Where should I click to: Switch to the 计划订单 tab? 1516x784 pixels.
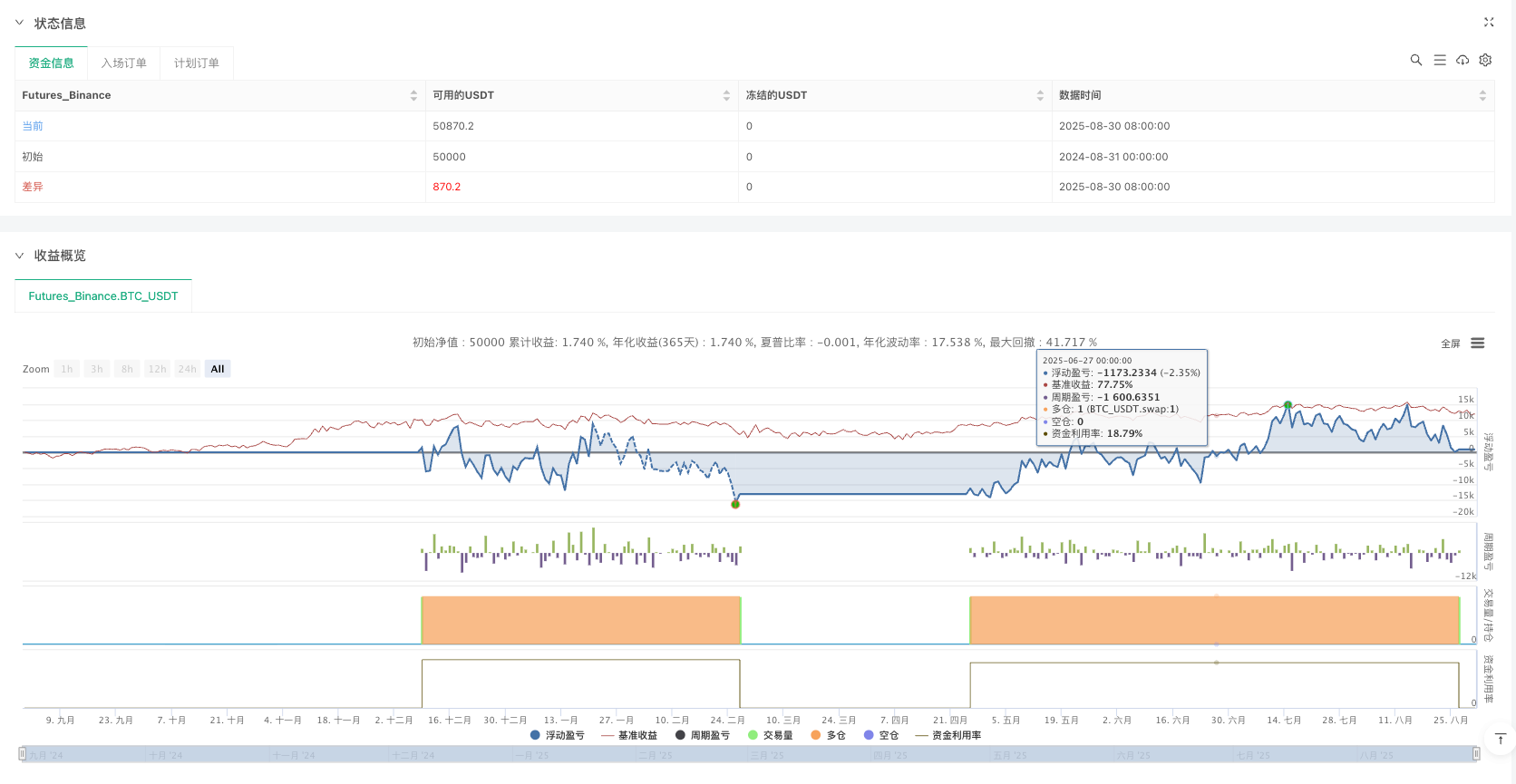[x=197, y=63]
